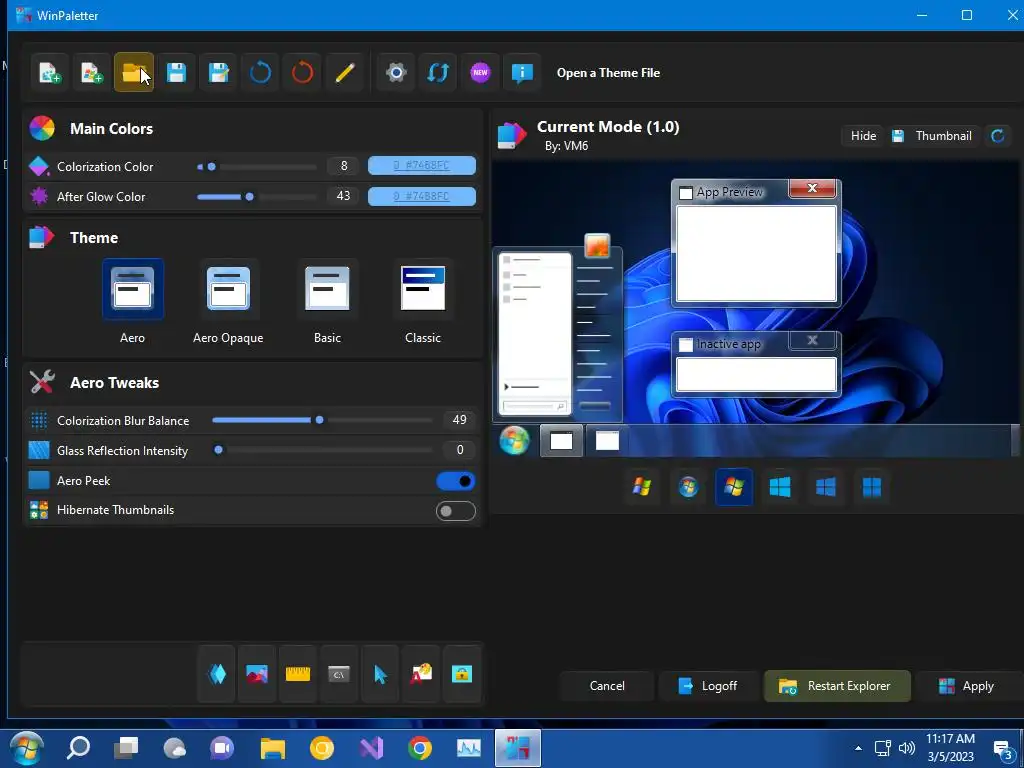This screenshot has height=768, width=1024.
Task: Open Visual Studio from the taskbar
Action: click(371, 748)
